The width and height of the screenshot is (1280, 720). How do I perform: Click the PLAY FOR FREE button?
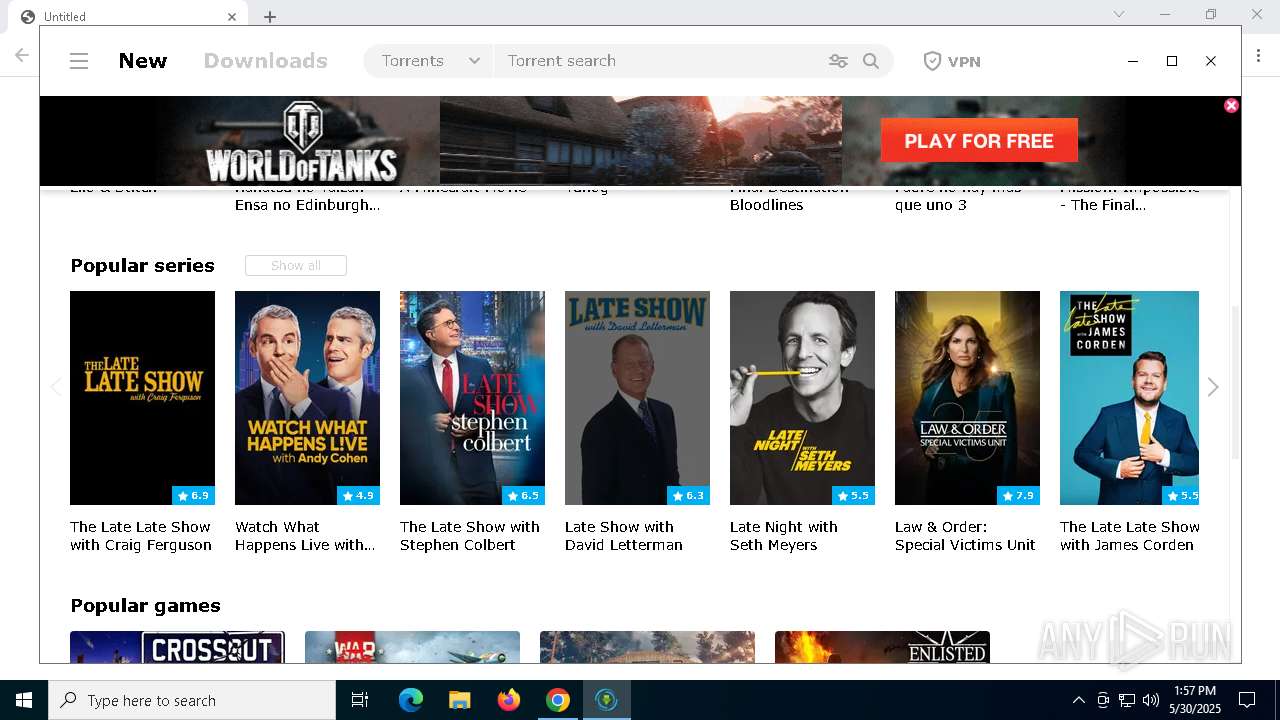(979, 140)
